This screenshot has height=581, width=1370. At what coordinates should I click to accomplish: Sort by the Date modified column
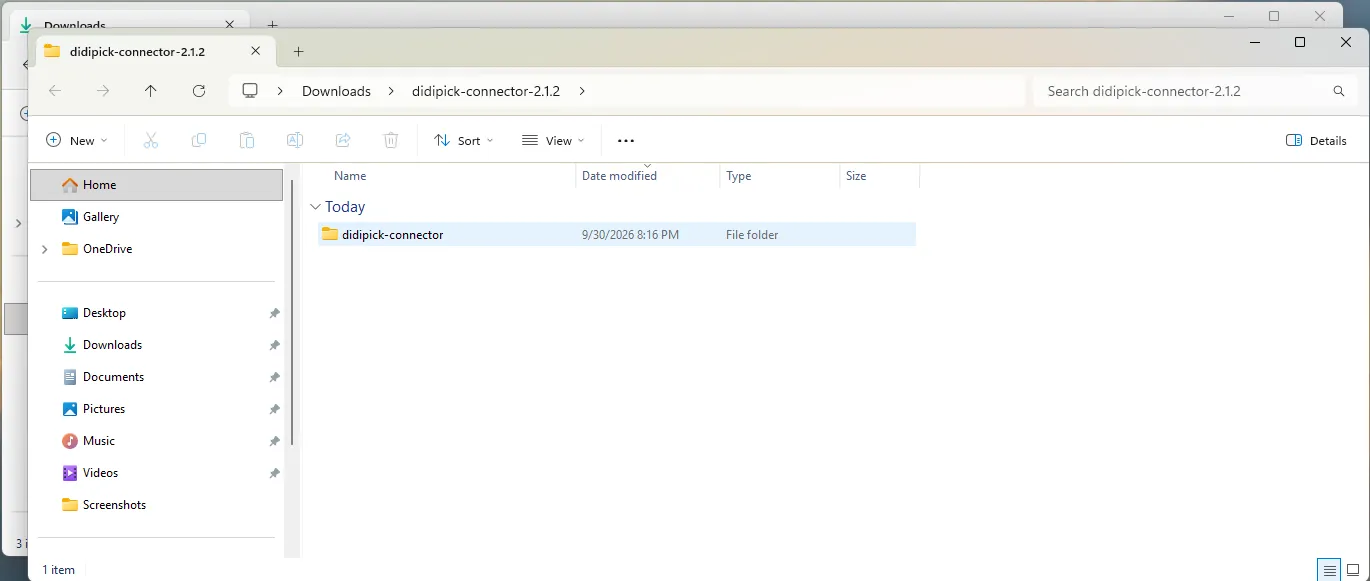[x=619, y=176]
